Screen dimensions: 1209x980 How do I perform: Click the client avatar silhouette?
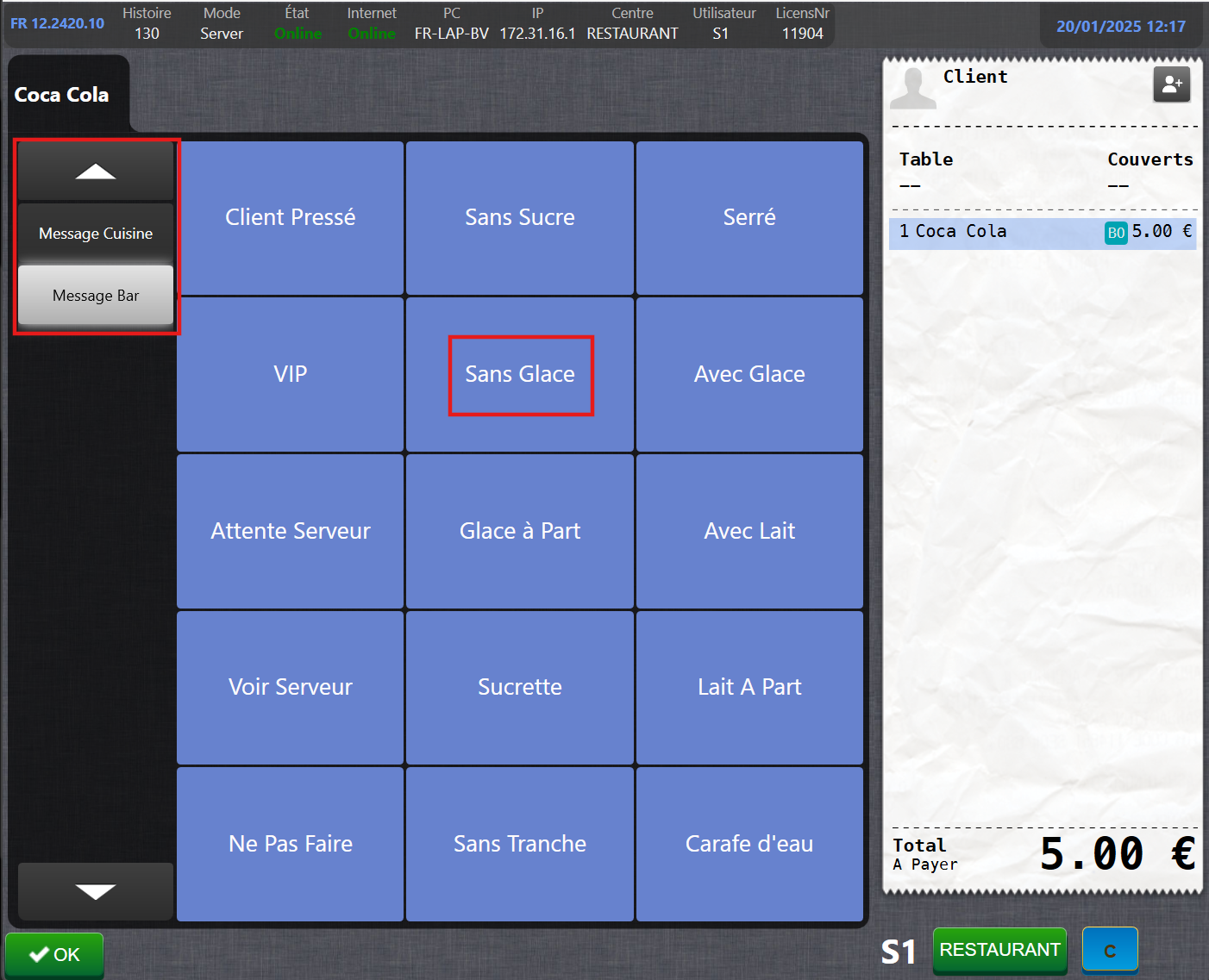click(x=912, y=87)
